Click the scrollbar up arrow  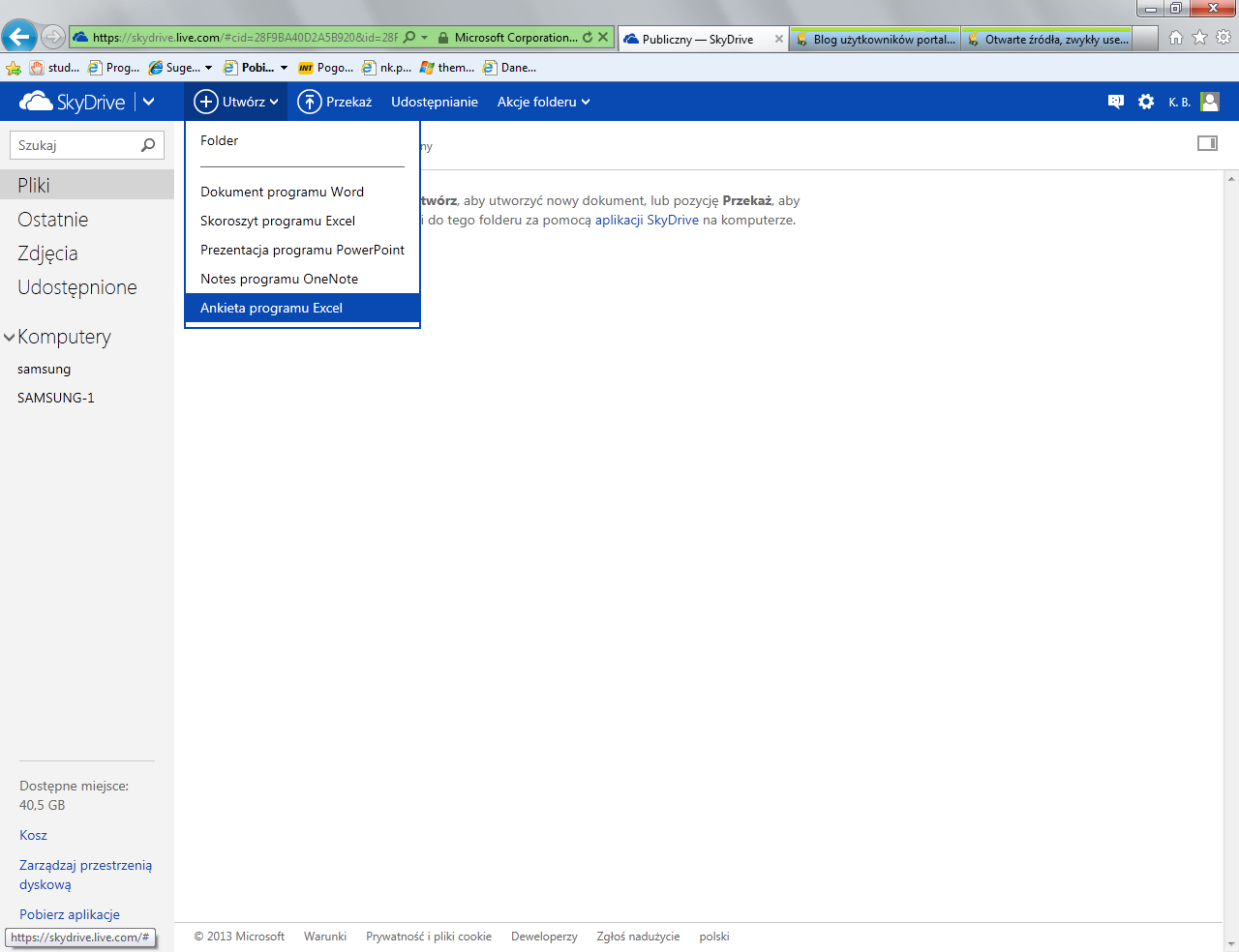1231,179
